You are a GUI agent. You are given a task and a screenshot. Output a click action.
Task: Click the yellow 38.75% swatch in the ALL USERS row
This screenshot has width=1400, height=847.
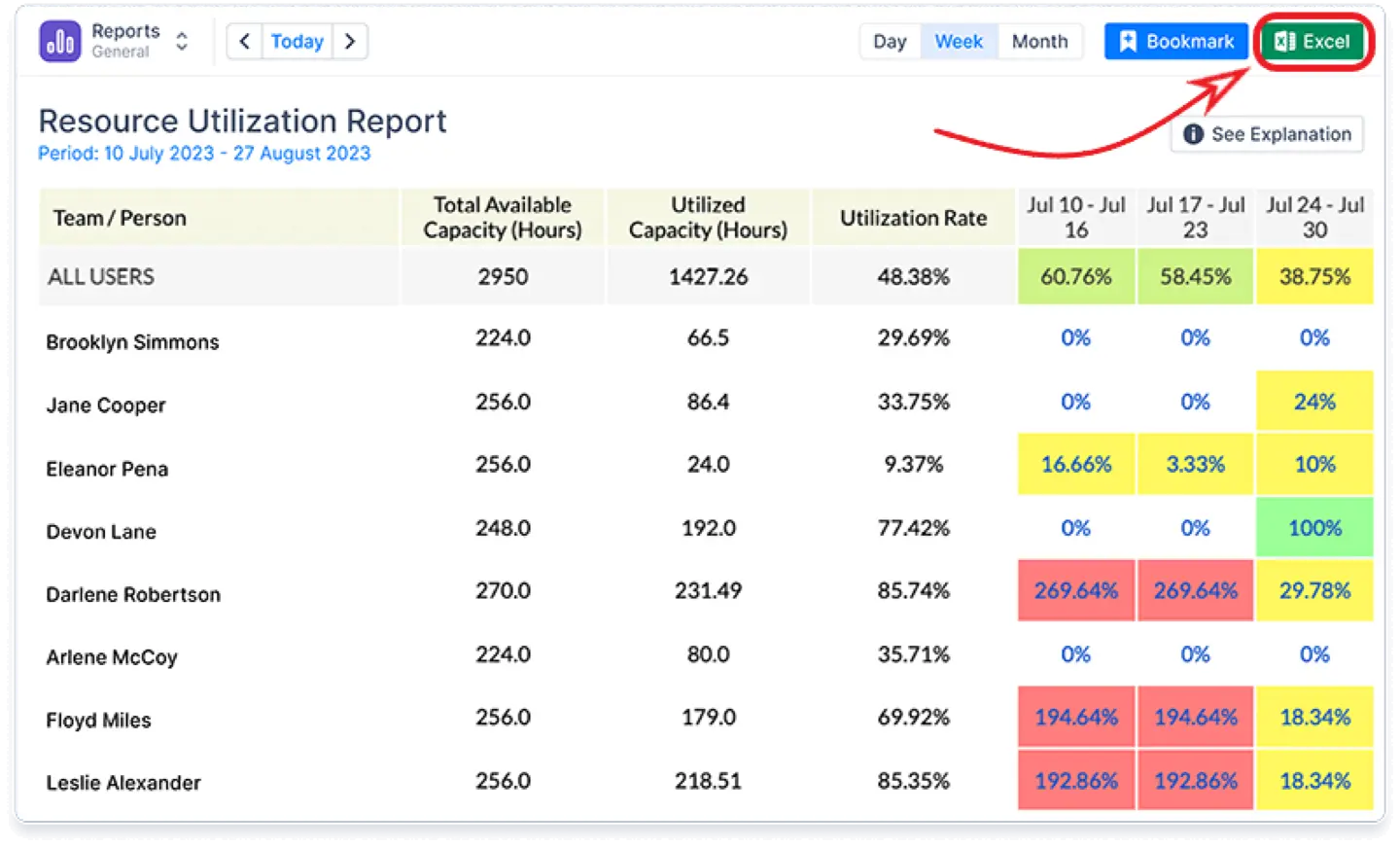coord(1314,276)
